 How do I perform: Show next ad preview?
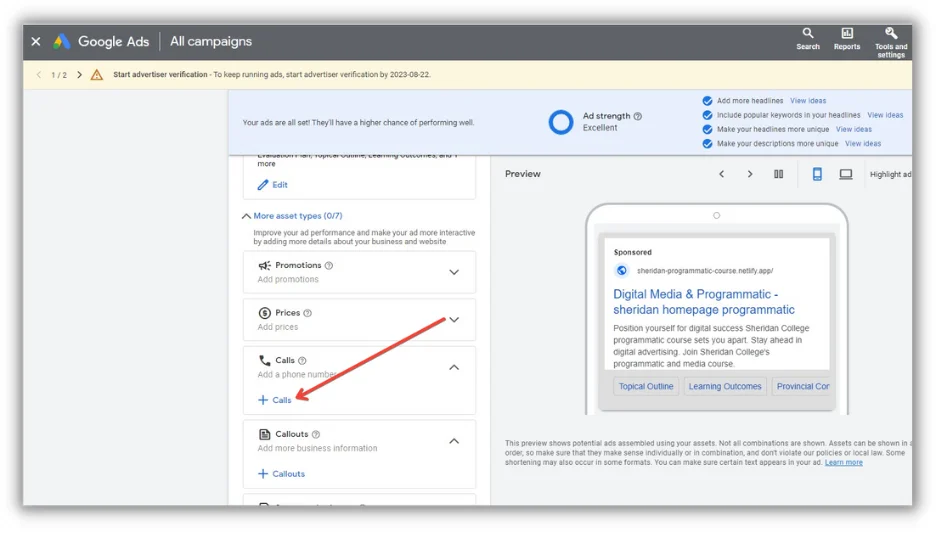[750, 174]
